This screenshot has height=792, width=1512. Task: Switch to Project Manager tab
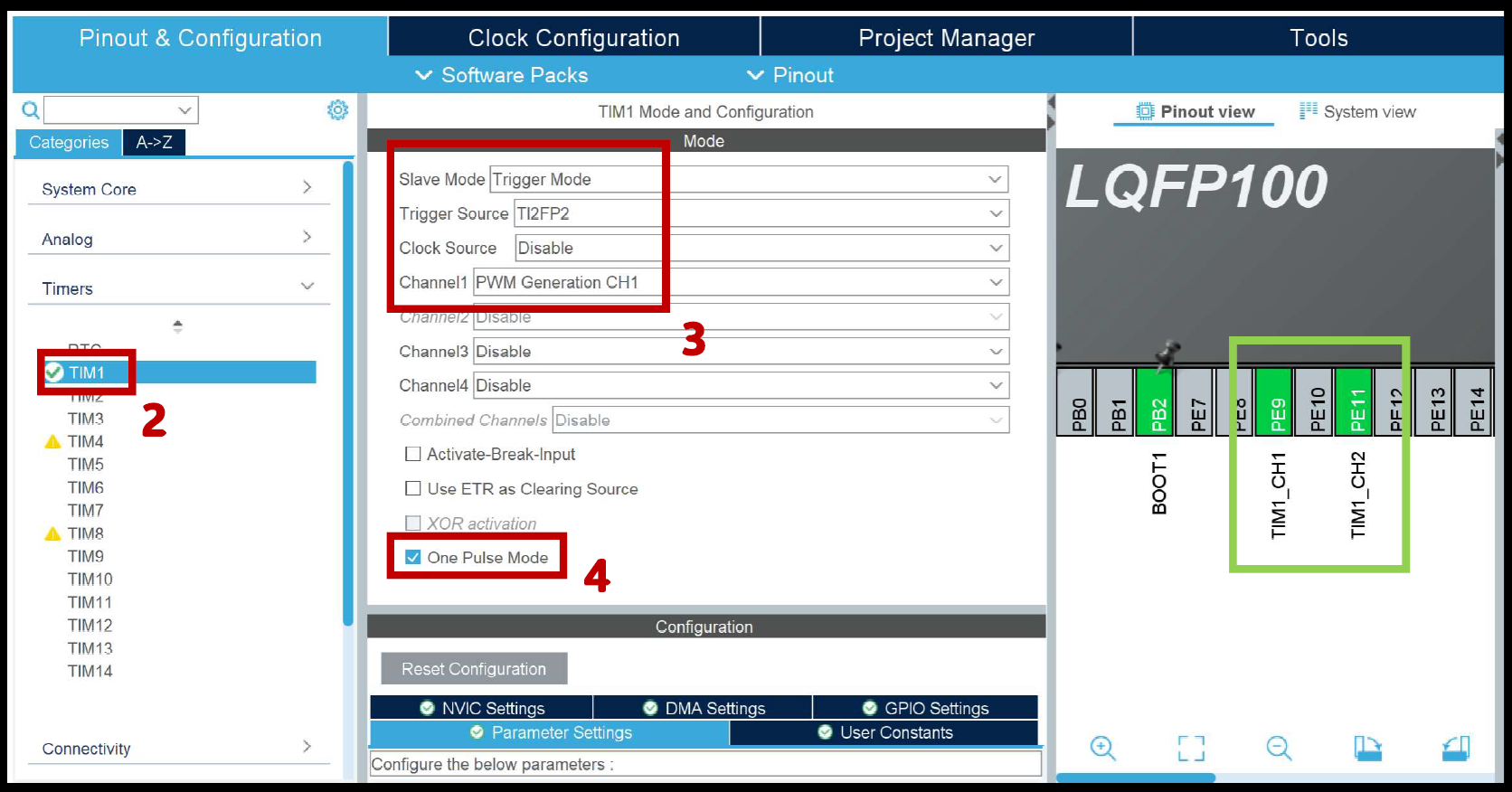click(947, 38)
